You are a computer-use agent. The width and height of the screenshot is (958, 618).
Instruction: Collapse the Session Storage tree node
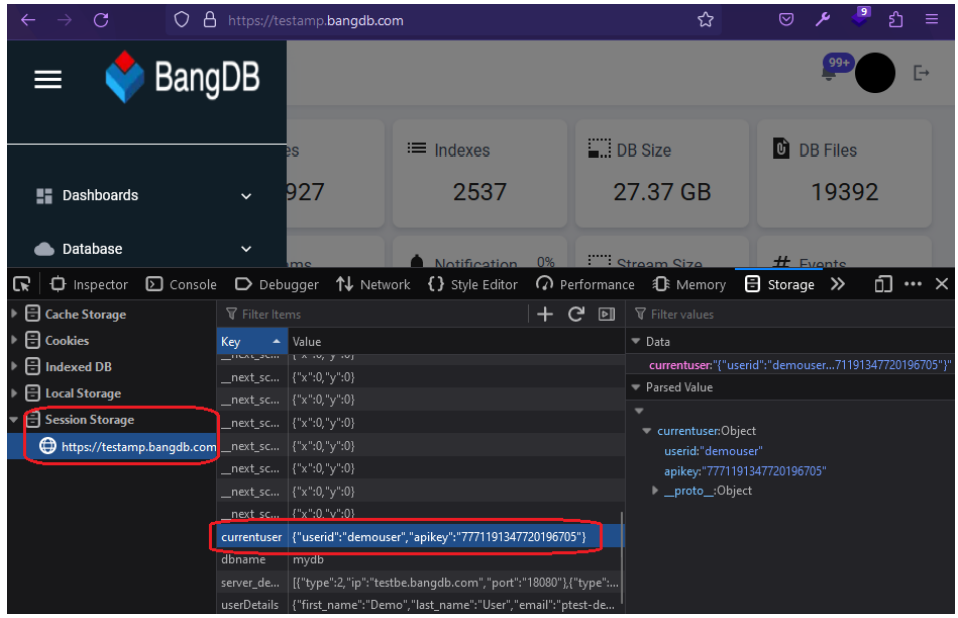pos(14,420)
